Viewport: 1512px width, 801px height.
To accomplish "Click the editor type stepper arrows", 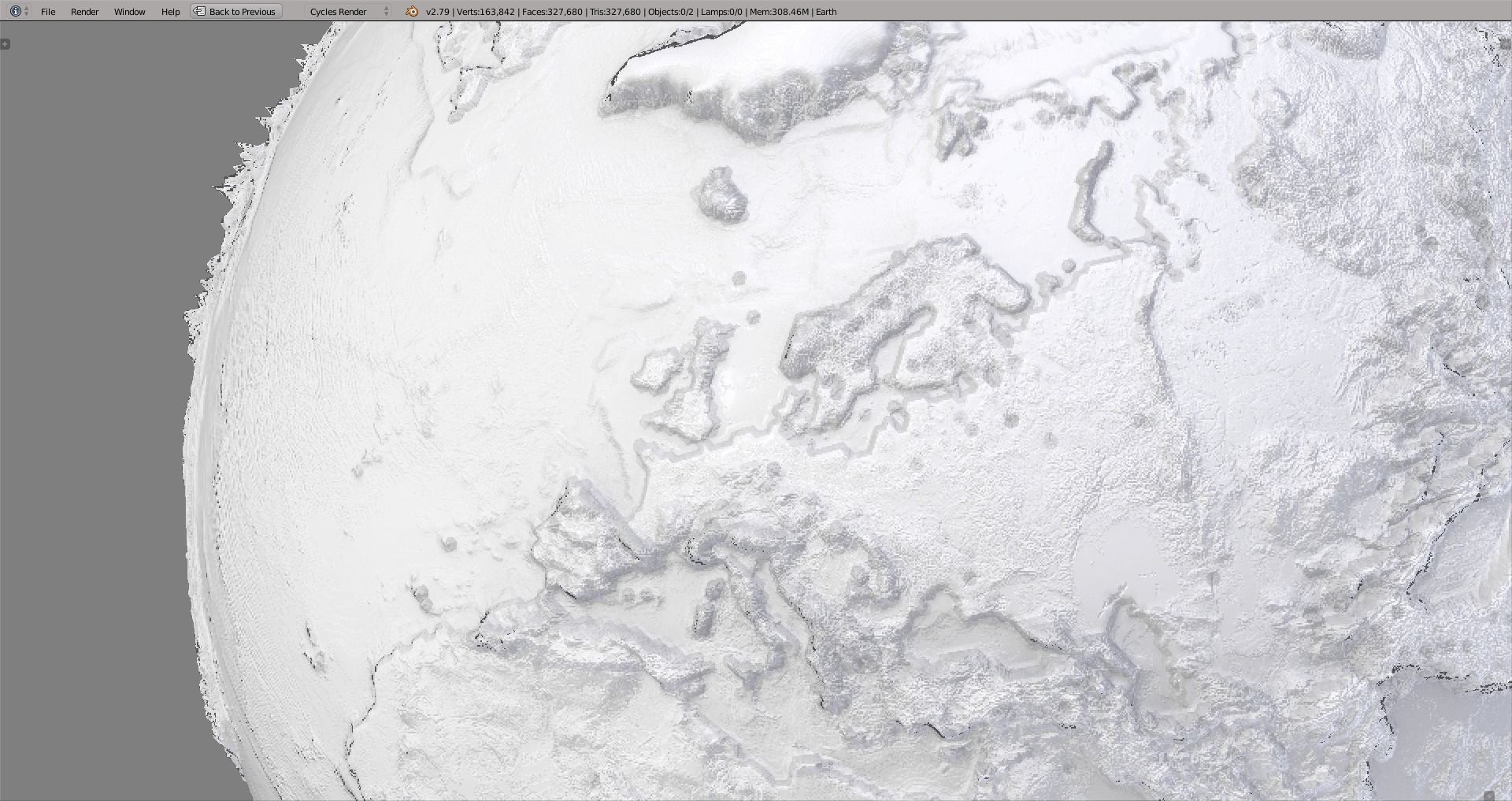I will click(x=26, y=11).
